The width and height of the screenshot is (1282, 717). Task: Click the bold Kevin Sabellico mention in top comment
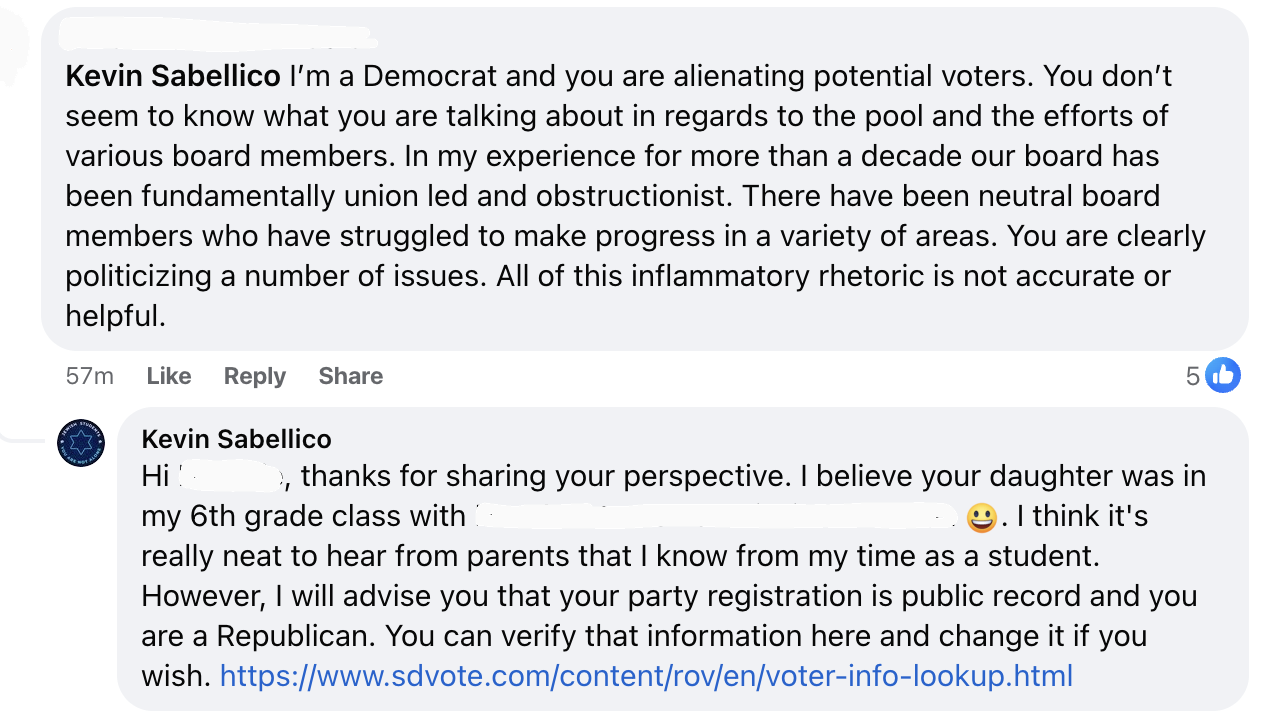point(173,76)
